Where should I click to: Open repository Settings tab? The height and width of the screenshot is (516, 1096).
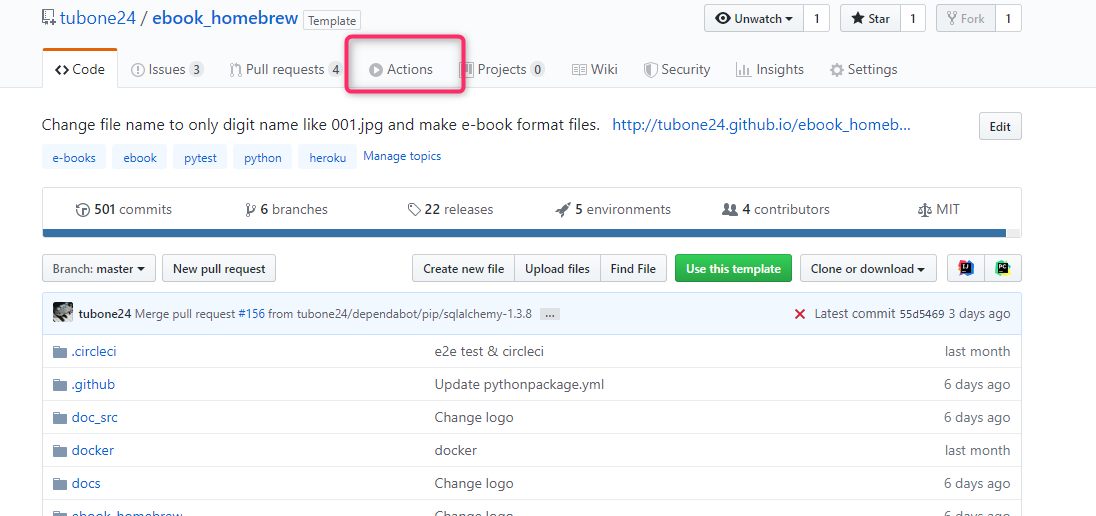pos(863,69)
